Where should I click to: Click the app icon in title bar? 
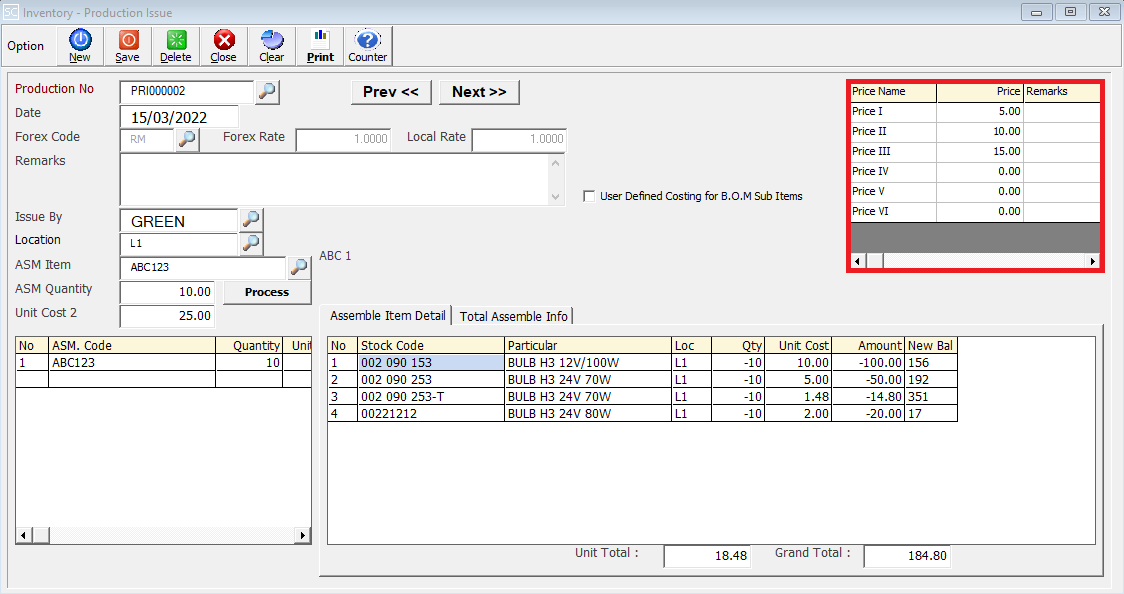tap(11, 12)
